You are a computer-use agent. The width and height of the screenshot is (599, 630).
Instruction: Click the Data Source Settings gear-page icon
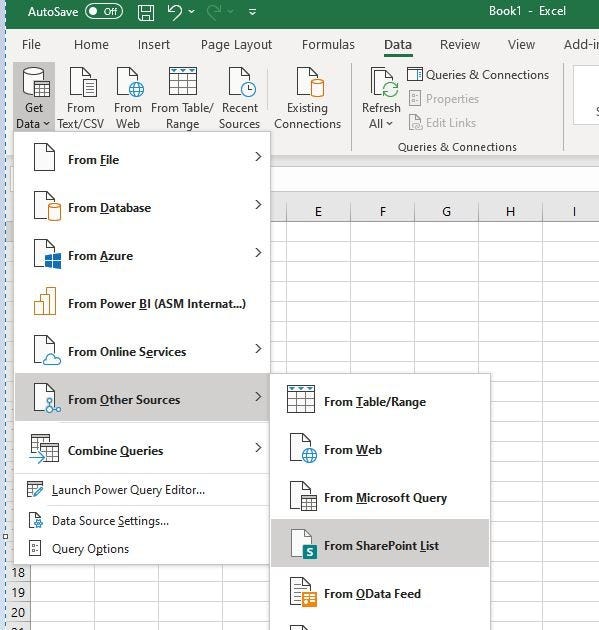click(x=35, y=520)
